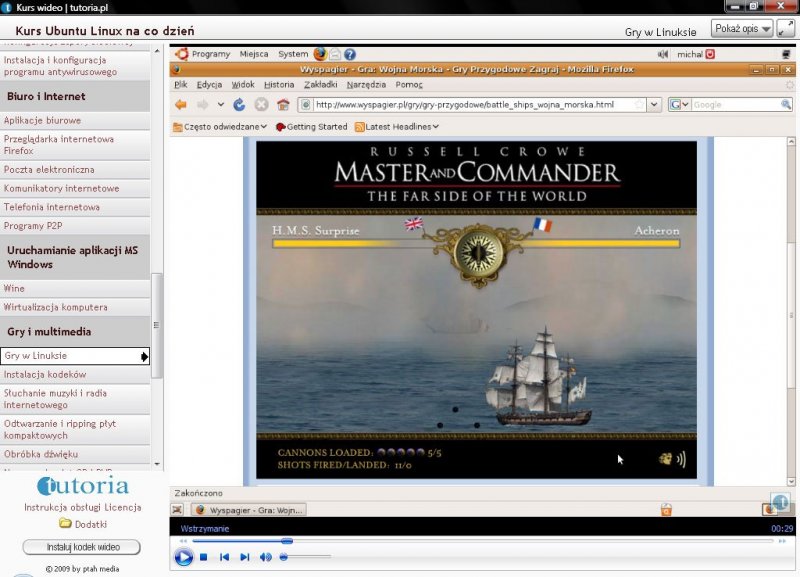Select Instalacja kodeków lesson in sidebar
This screenshot has width=800, height=577.
click(45, 374)
